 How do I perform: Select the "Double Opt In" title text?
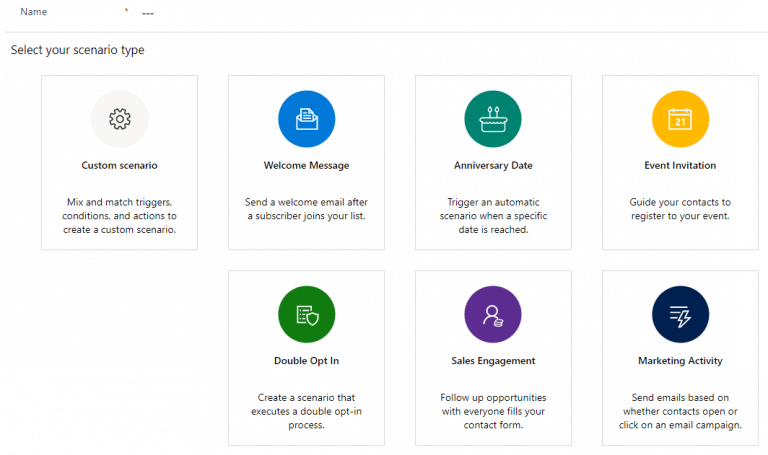coord(306,361)
